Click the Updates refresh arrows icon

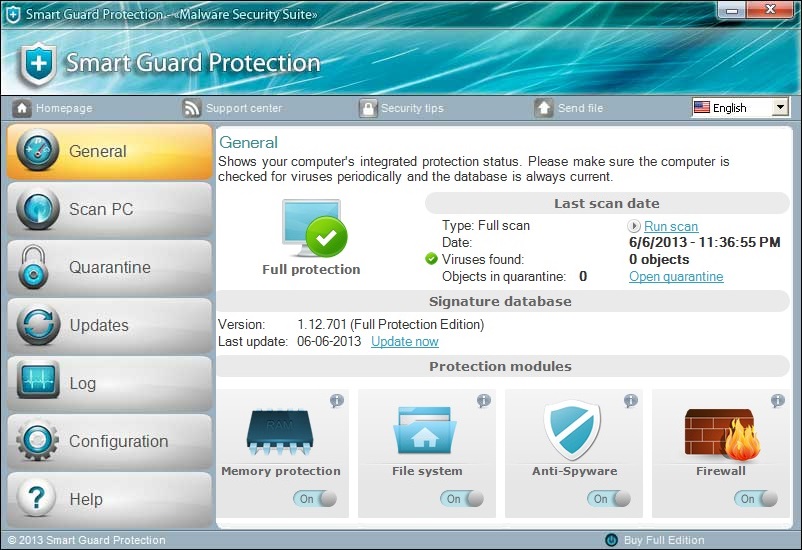click(37, 324)
